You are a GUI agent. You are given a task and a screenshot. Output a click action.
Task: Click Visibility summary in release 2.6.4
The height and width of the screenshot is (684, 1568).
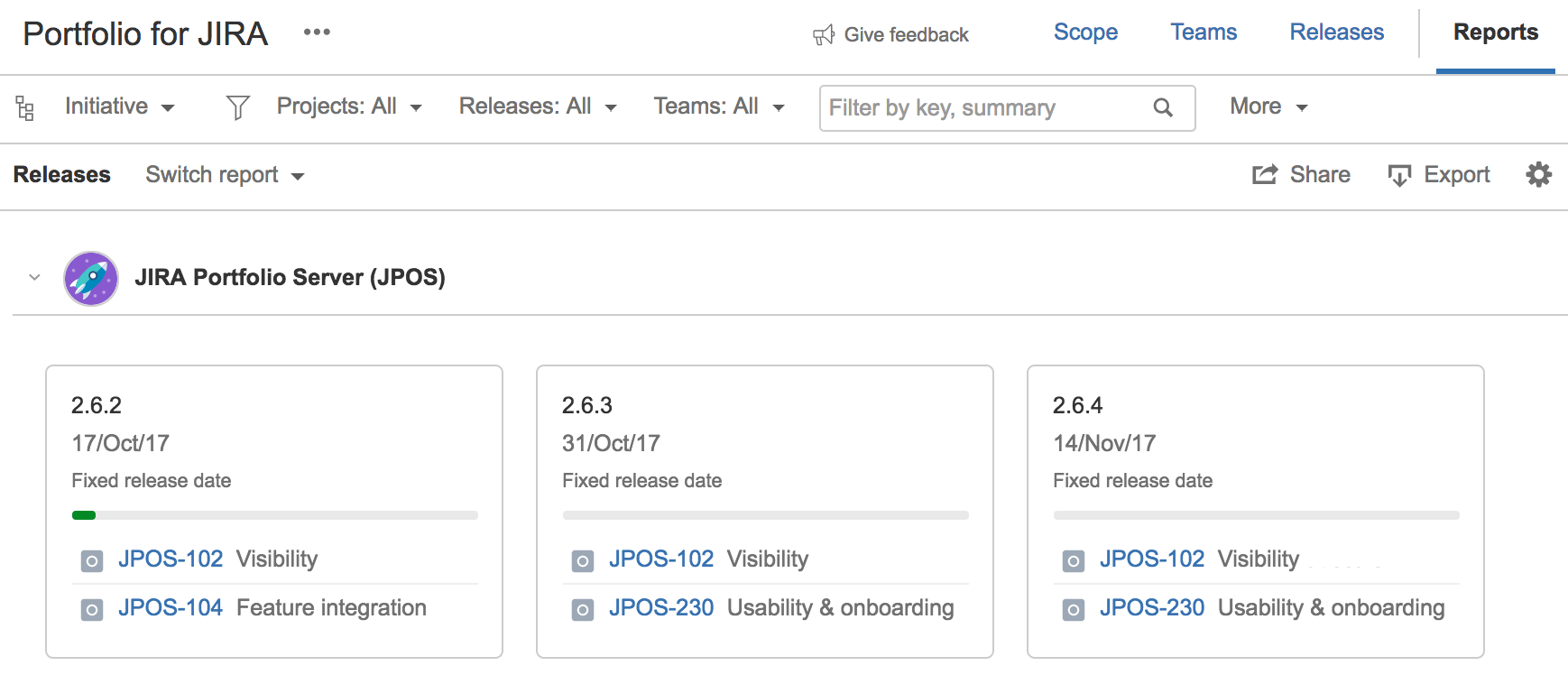coord(1259,559)
